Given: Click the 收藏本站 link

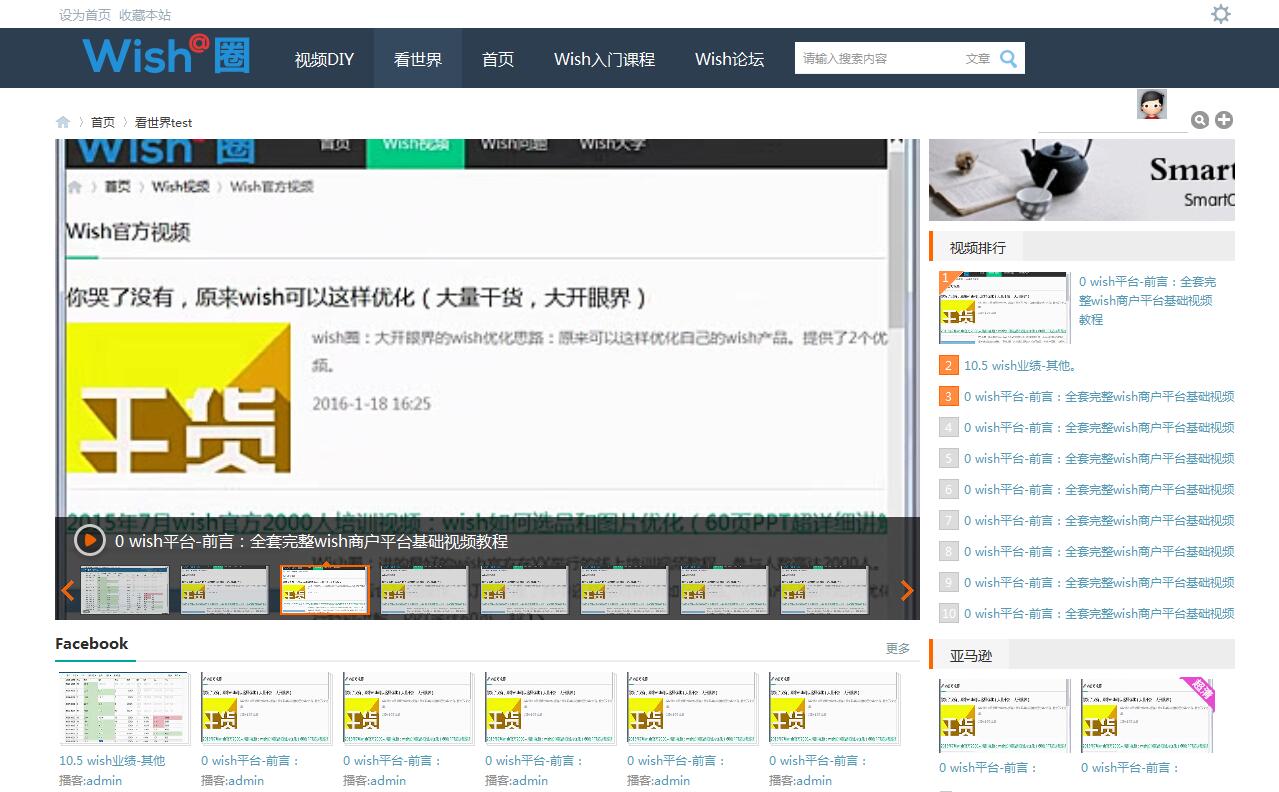Looking at the screenshot, I should tap(145, 15).
